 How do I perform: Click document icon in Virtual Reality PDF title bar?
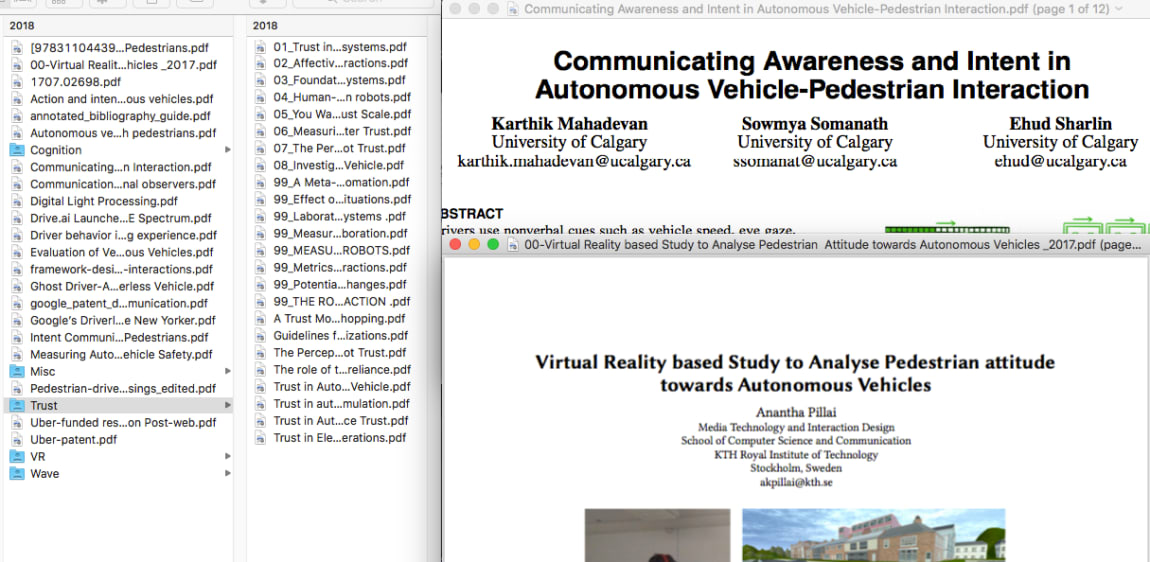pyautogui.click(x=513, y=245)
